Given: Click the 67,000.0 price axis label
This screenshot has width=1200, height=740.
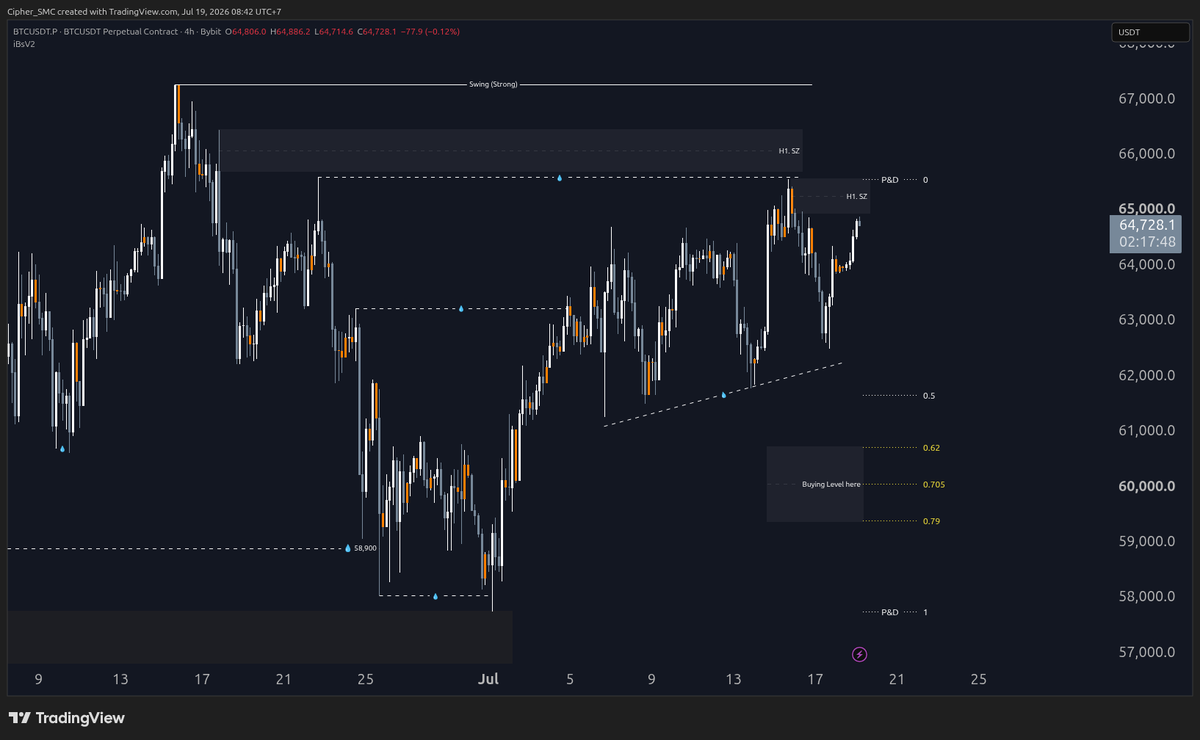Looking at the screenshot, I should click(1146, 99).
